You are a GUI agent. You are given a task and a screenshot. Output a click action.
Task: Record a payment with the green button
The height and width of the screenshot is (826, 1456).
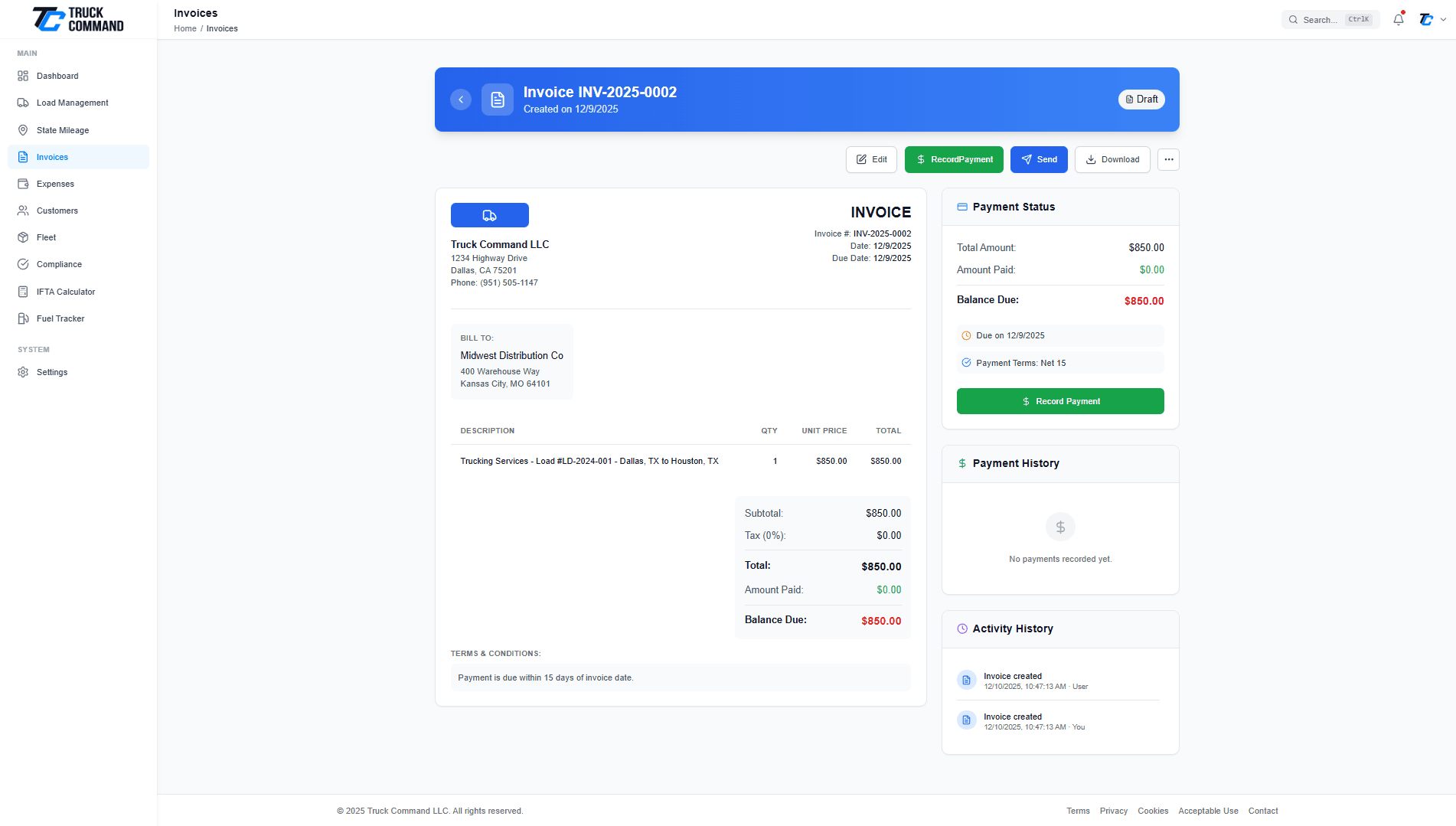(954, 159)
